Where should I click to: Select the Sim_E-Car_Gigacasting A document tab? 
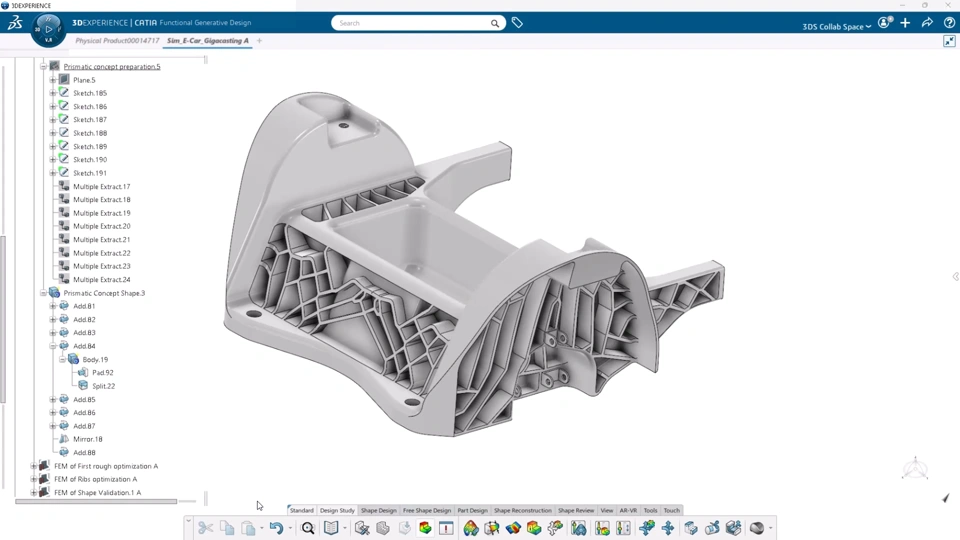pyautogui.click(x=208, y=40)
